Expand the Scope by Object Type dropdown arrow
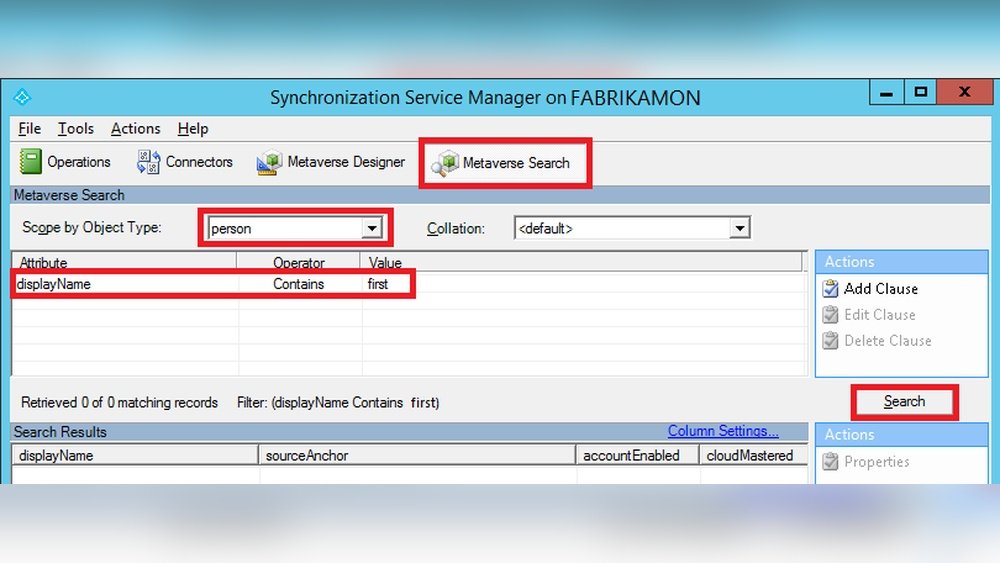 (x=372, y=228)
